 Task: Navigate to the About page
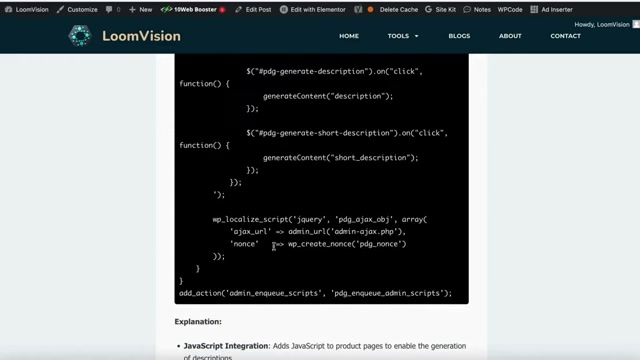[x=510, y=36]
